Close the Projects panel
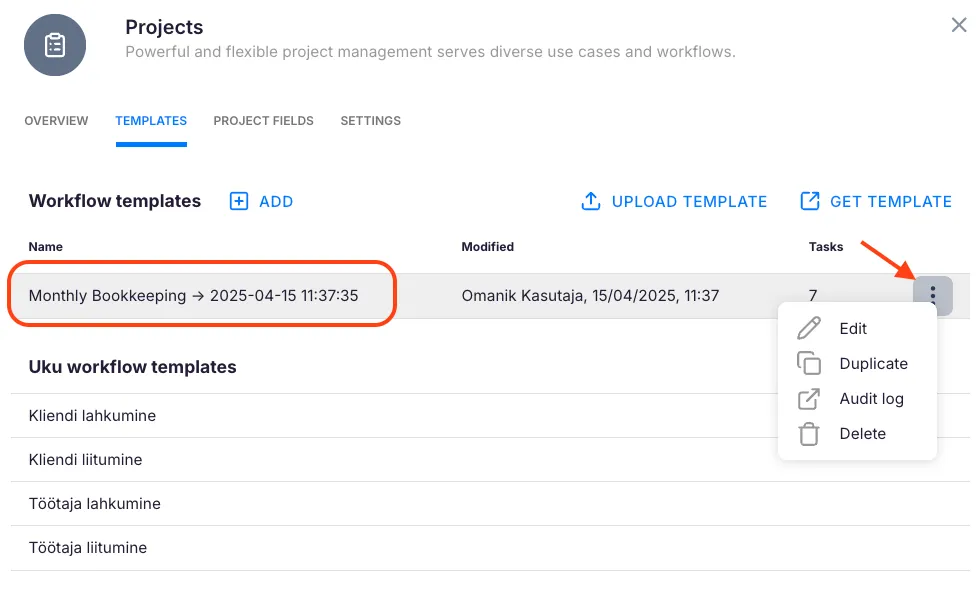 [x=958, y=25]
